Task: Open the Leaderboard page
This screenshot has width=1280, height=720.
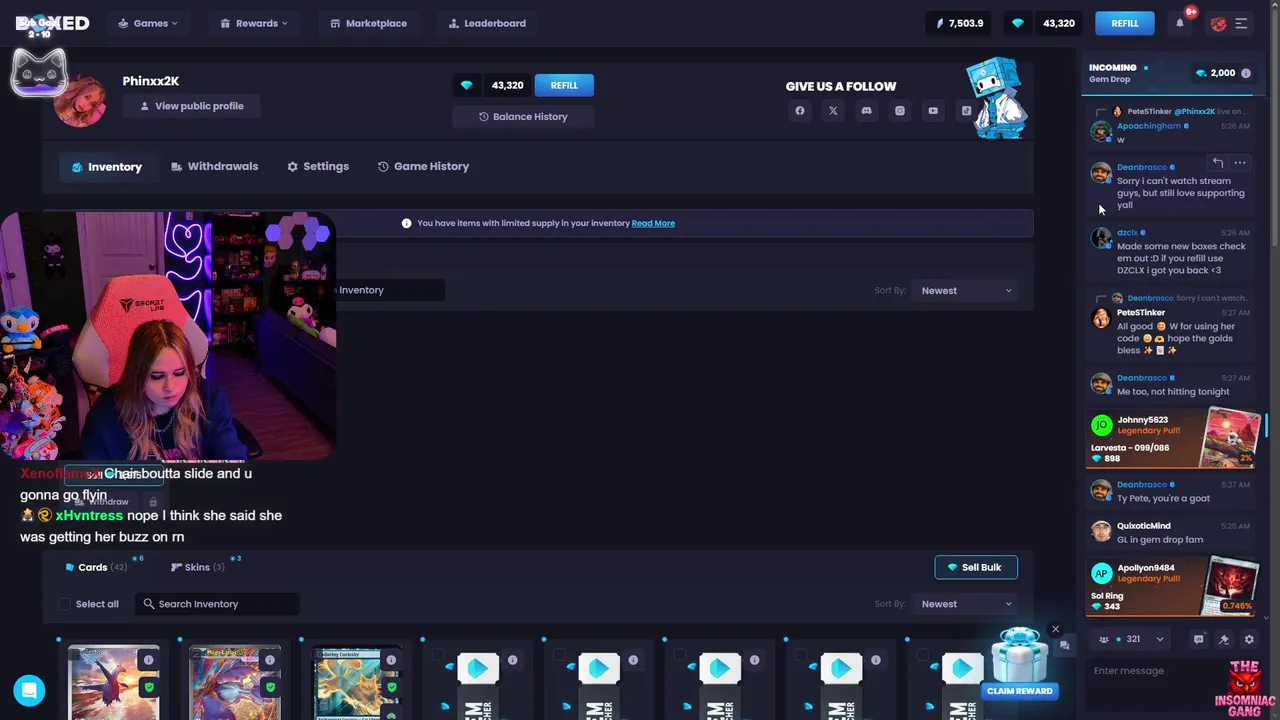Action: tap(487, 23)
